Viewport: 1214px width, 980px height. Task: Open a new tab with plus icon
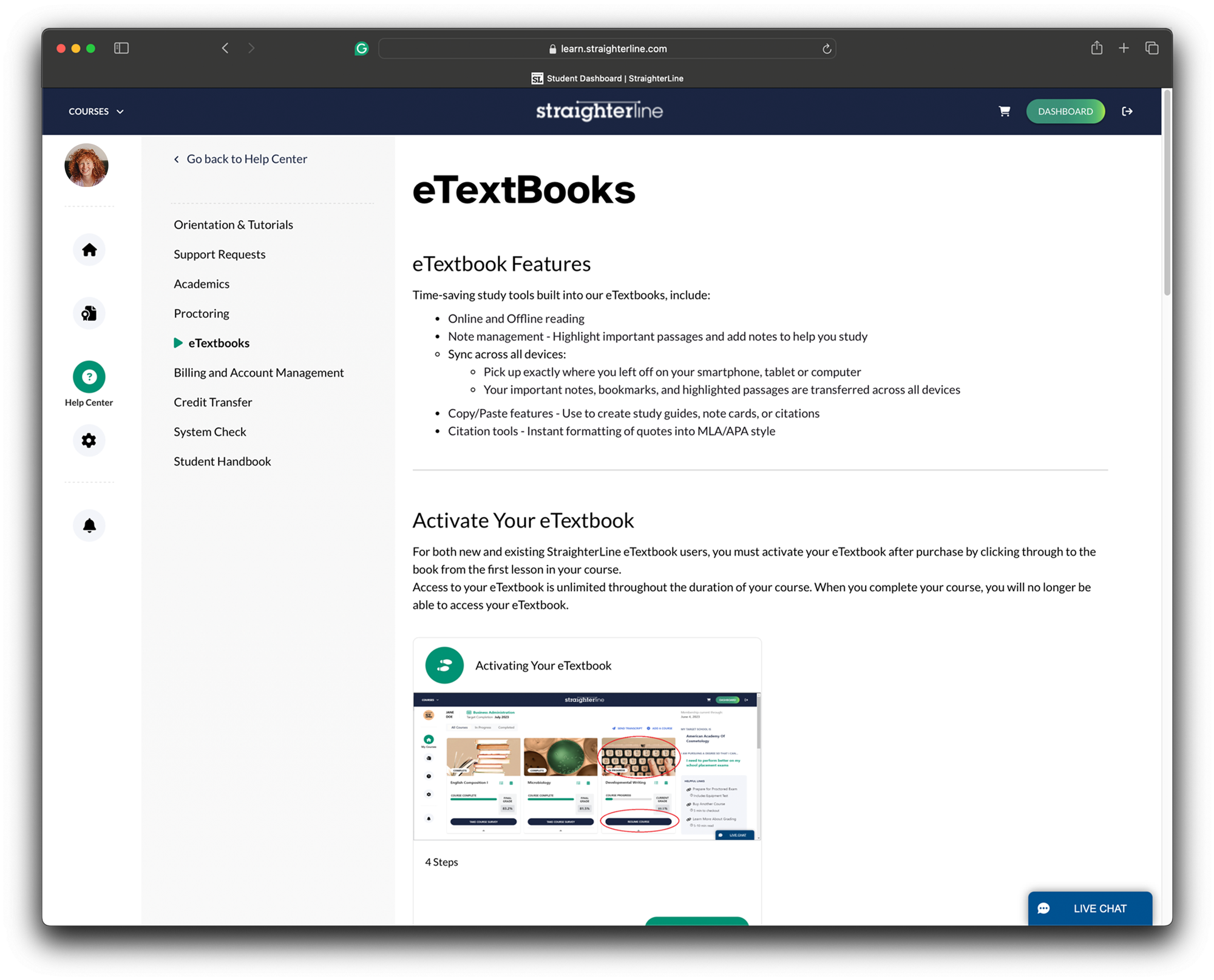click(1124, 48)
